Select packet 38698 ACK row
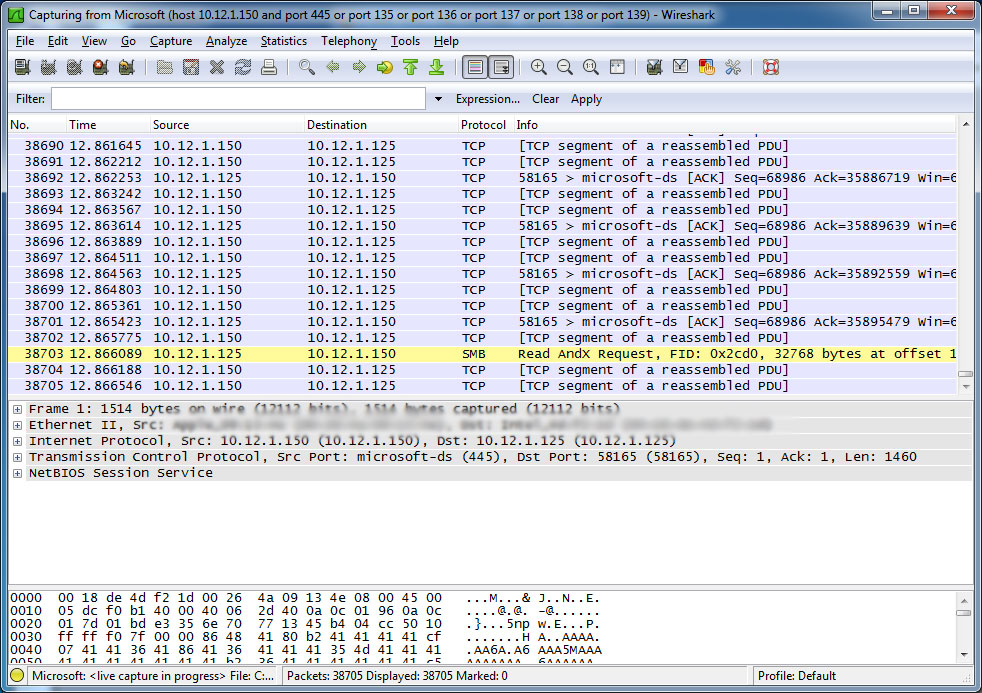The image size is (982, 693). (x=482, y=274)
